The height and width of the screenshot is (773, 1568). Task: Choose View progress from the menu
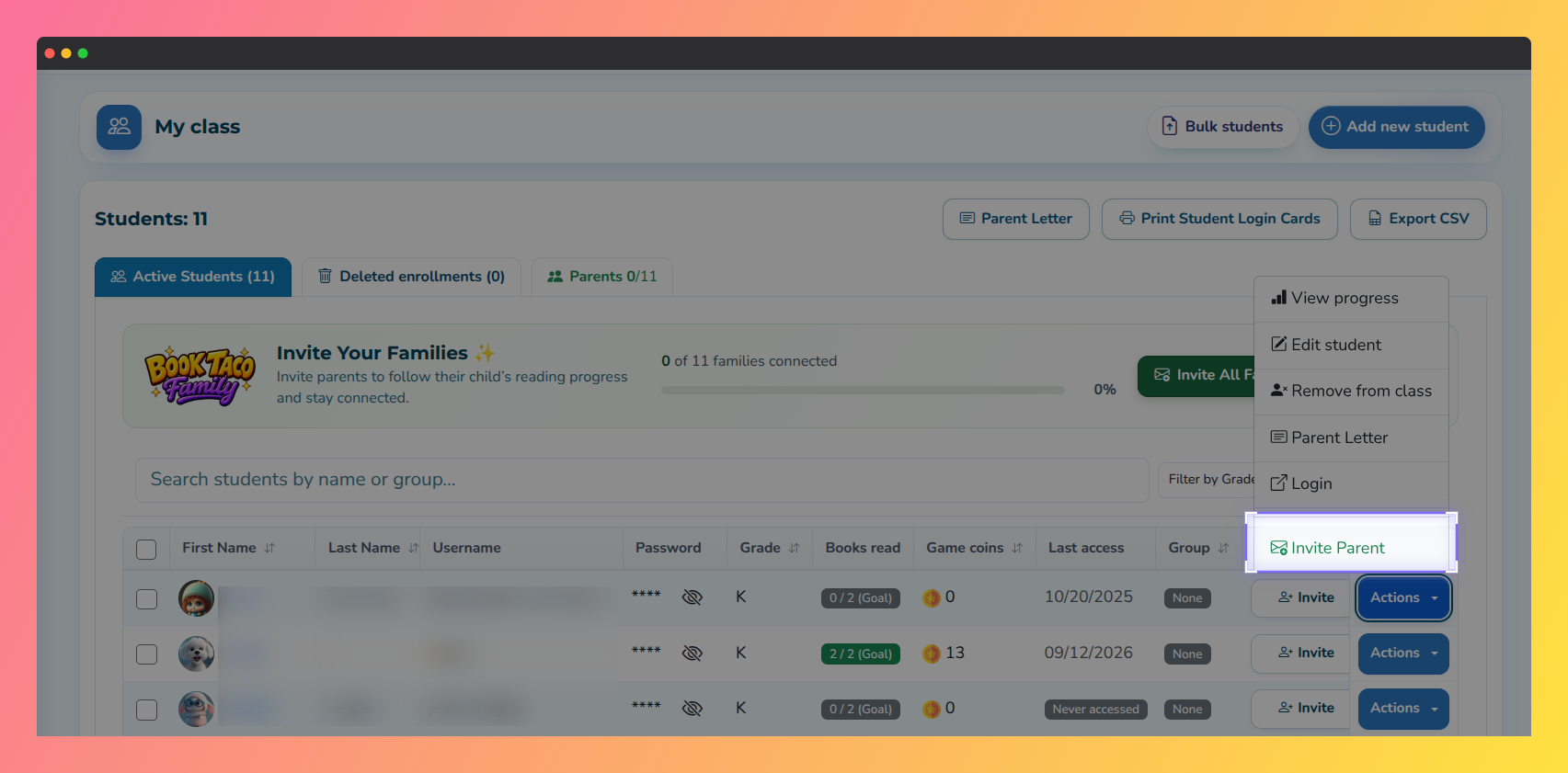pyautogui.click(x=1351, y=299)
